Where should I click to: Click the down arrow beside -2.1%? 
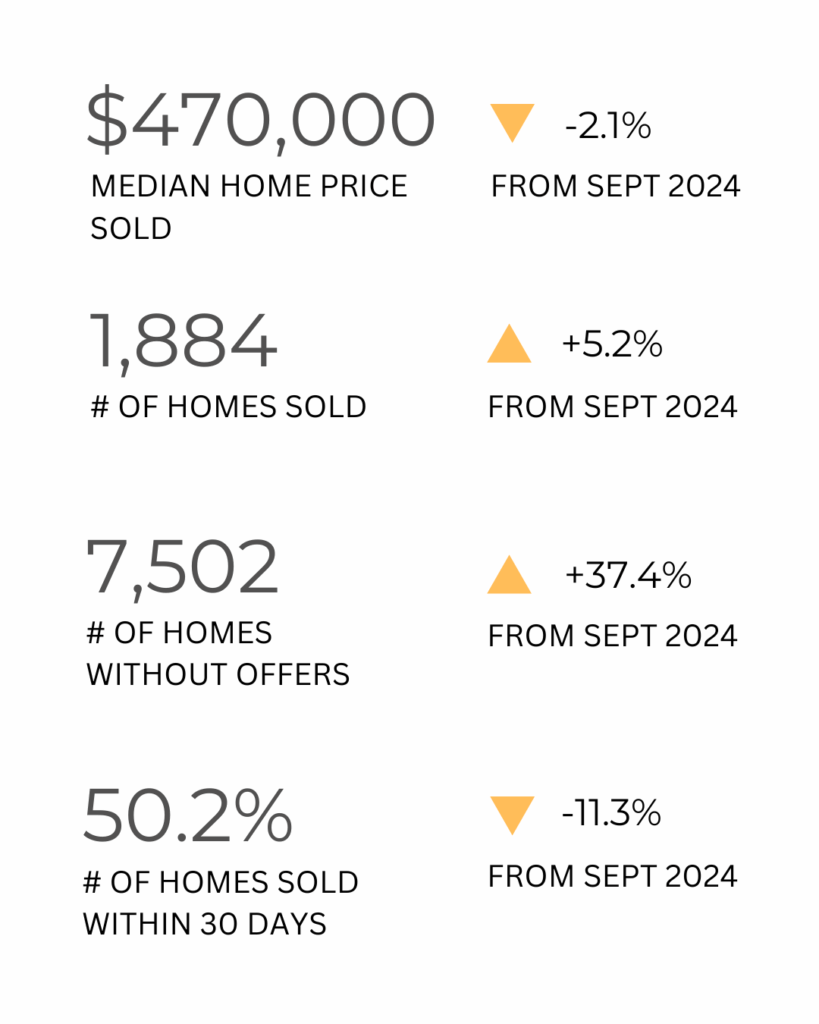(513, 122)
